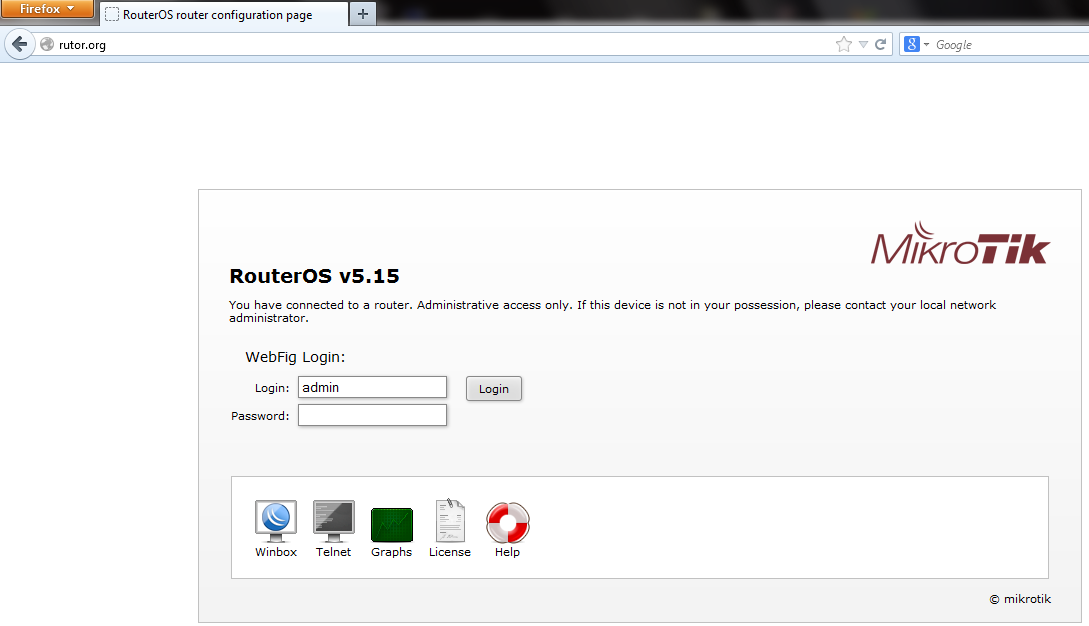Screen dimensions: 1089x626
Task: Click the Google search engine icon
Action: pyautogui.click(x=912, y=44)
